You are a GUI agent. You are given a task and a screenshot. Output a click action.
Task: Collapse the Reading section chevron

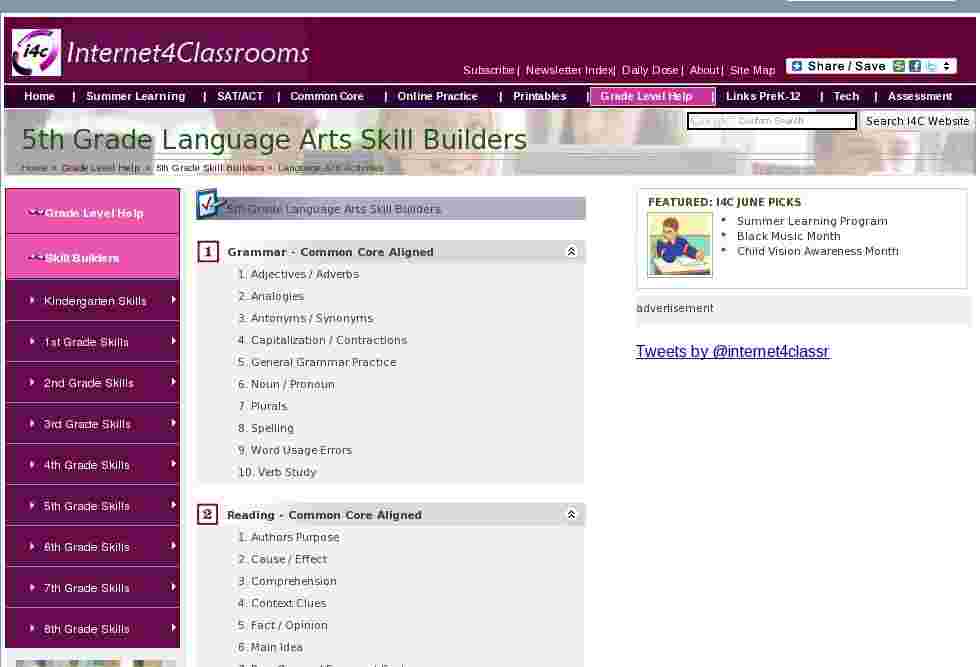(x=571, y=514)
